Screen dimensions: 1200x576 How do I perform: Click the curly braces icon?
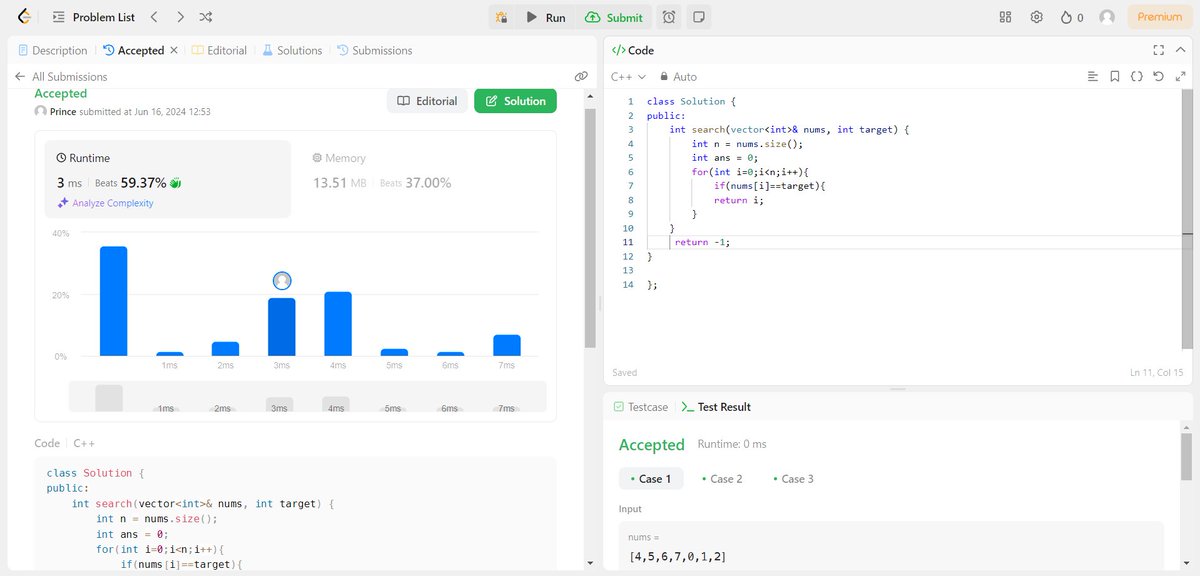(x=1137, y=76)
